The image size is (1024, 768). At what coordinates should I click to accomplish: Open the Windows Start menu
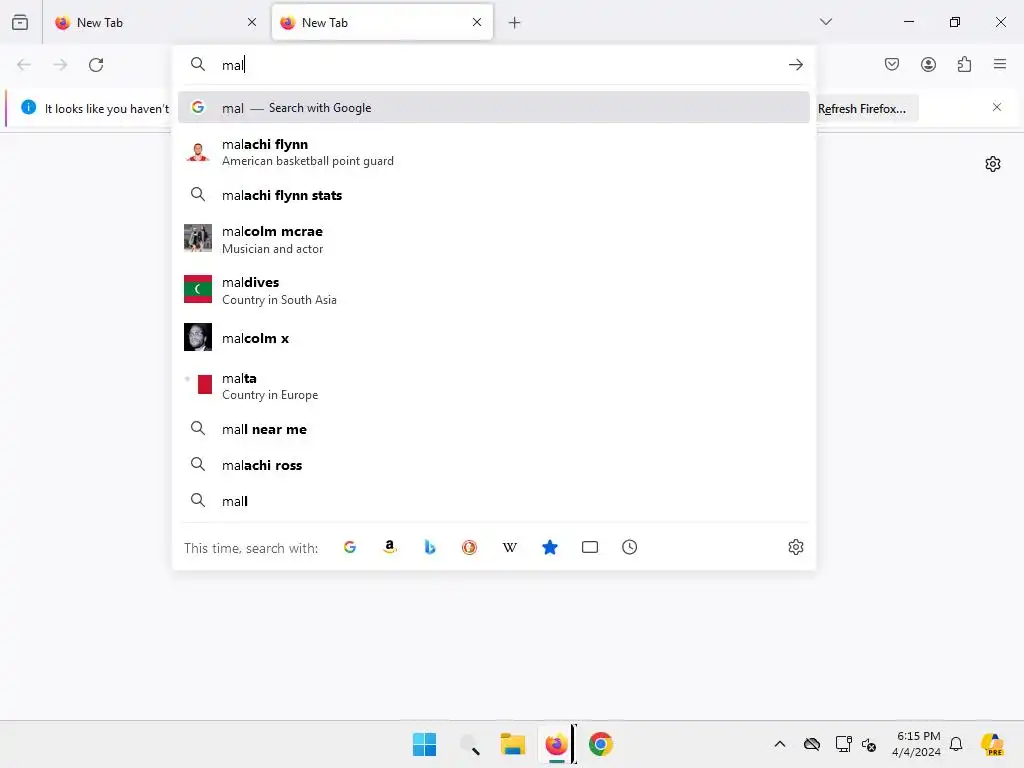click(x=424, y=744)
